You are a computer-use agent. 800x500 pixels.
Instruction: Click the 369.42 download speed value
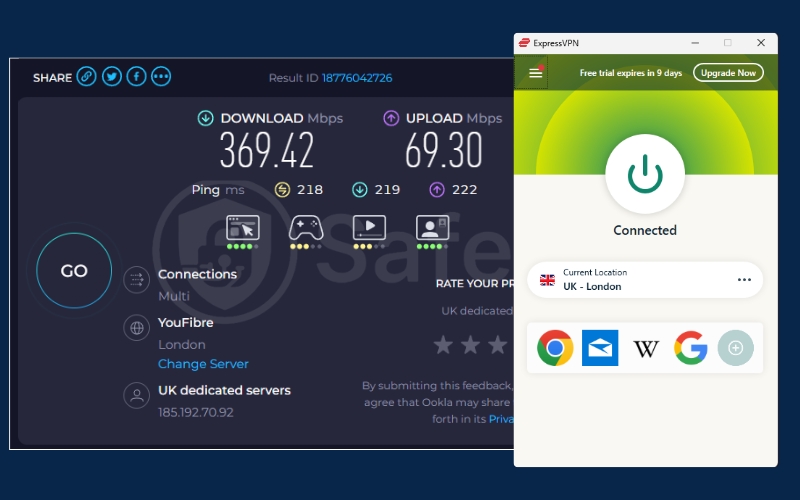point(267,151)
